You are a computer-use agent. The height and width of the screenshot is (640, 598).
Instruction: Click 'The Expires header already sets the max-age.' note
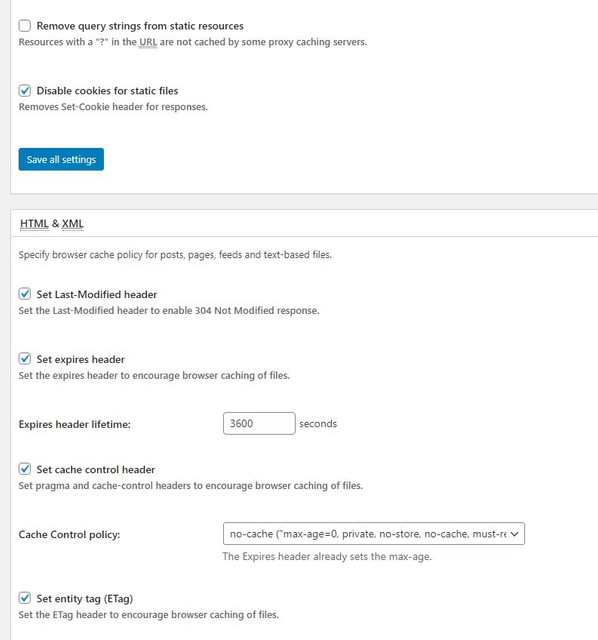[x=327, y=556]
